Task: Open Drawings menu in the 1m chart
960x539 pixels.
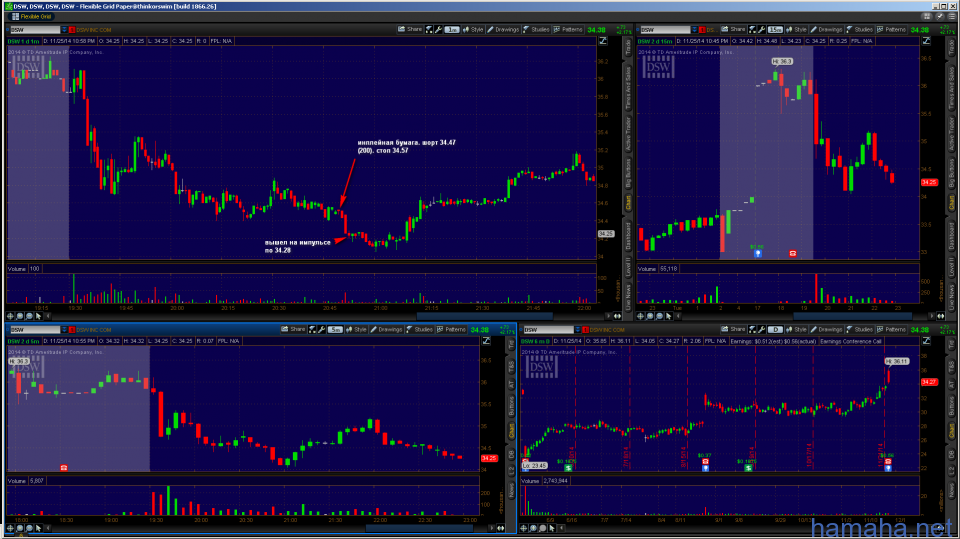Action: (503, 29)
